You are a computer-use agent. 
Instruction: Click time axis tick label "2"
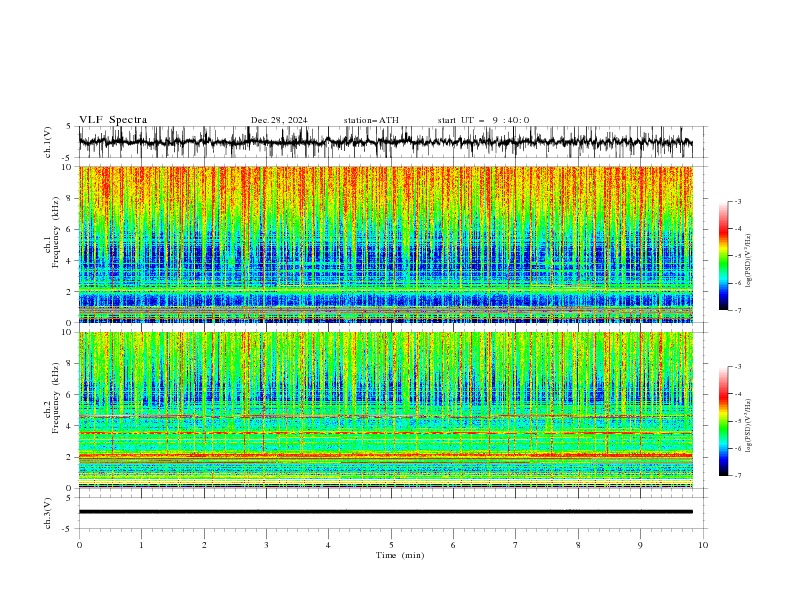pos(204,545)
